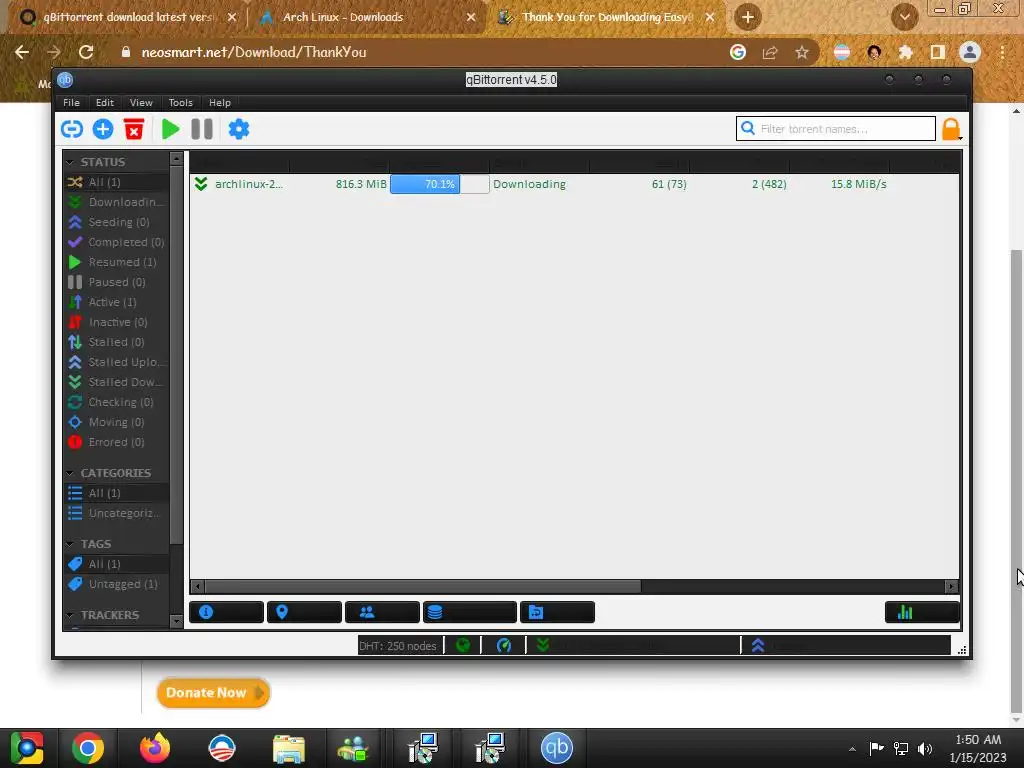Open the Help menu

click(220, 103)
